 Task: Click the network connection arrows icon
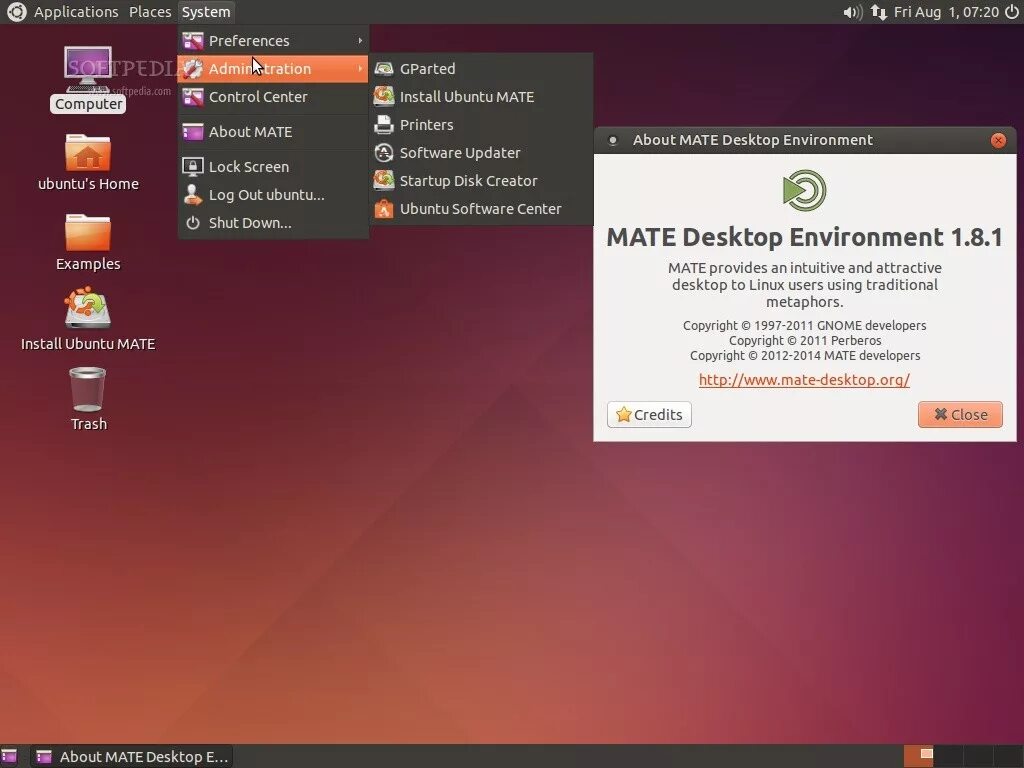click(878, 12)
